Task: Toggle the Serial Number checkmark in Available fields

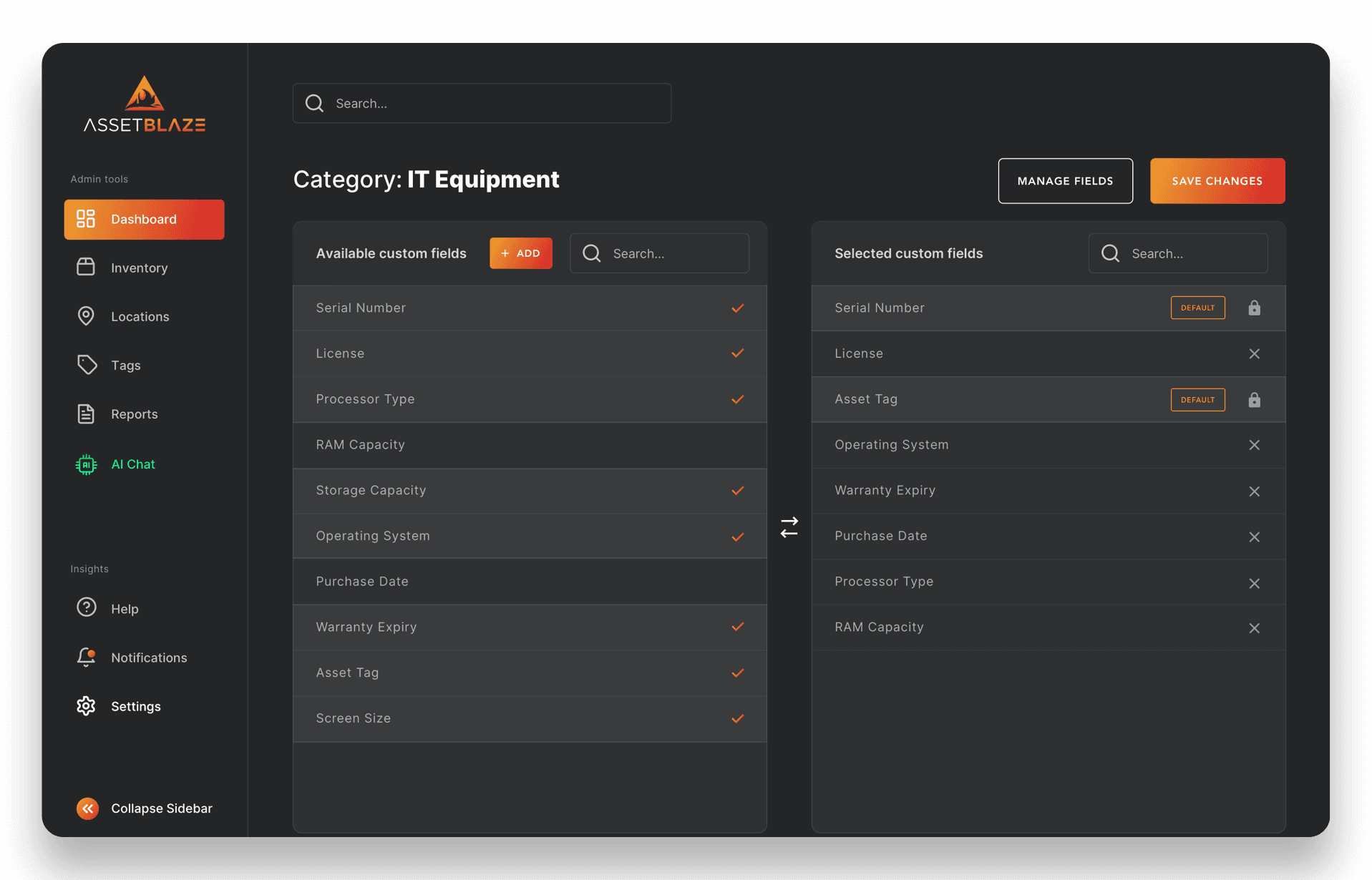Action: (738, 308)
